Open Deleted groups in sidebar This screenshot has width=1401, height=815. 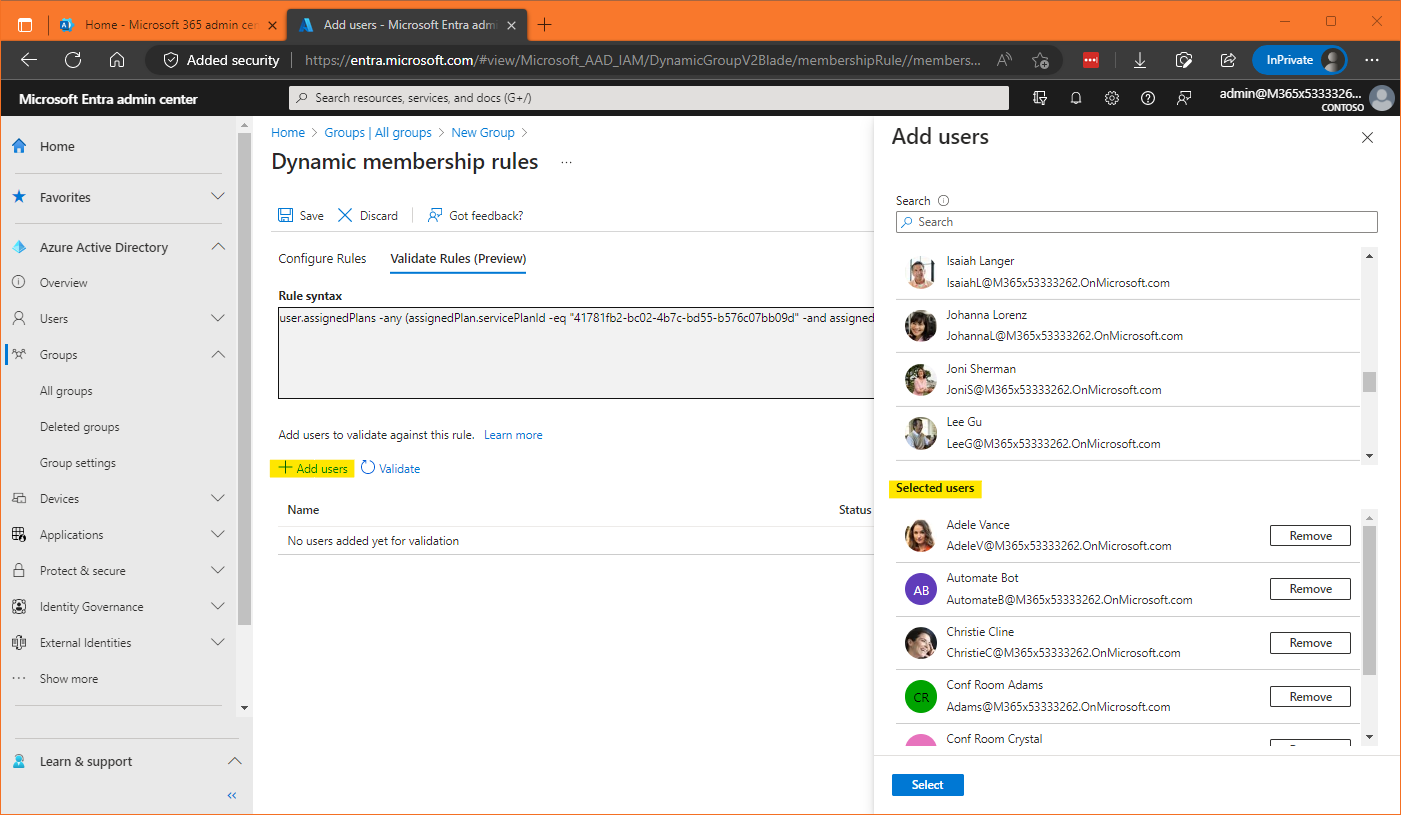[80, 427]
